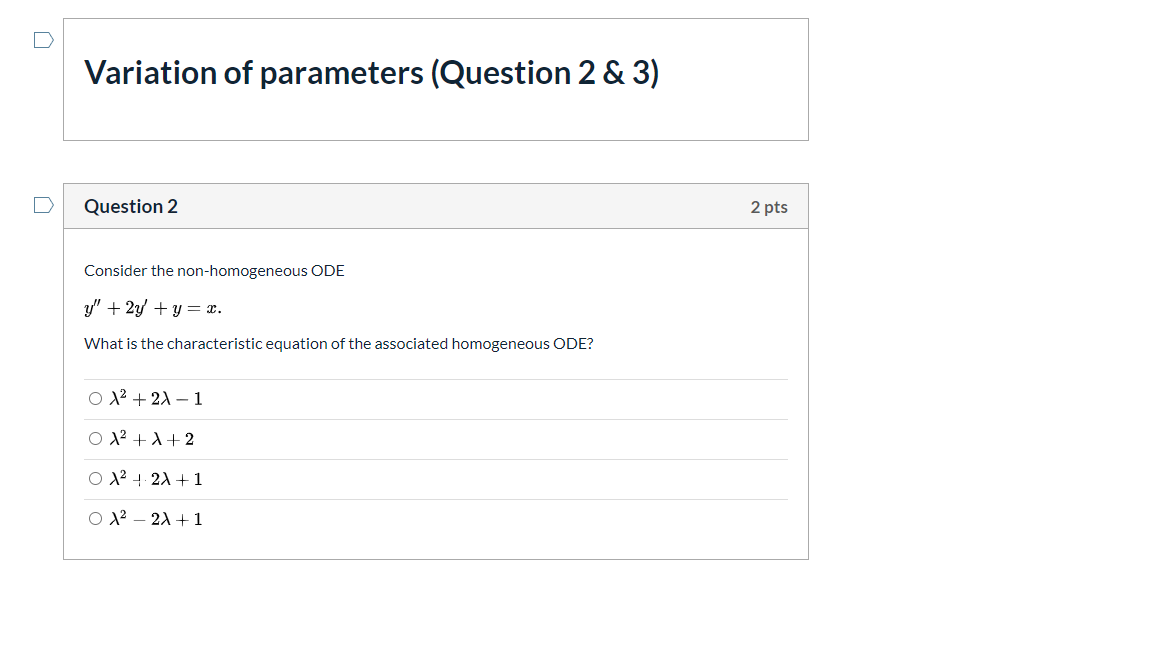Select answer λ² + 2λ − 1
Image resolution: width=1152 pixels, height=648 pixels.
click(94, 398)
